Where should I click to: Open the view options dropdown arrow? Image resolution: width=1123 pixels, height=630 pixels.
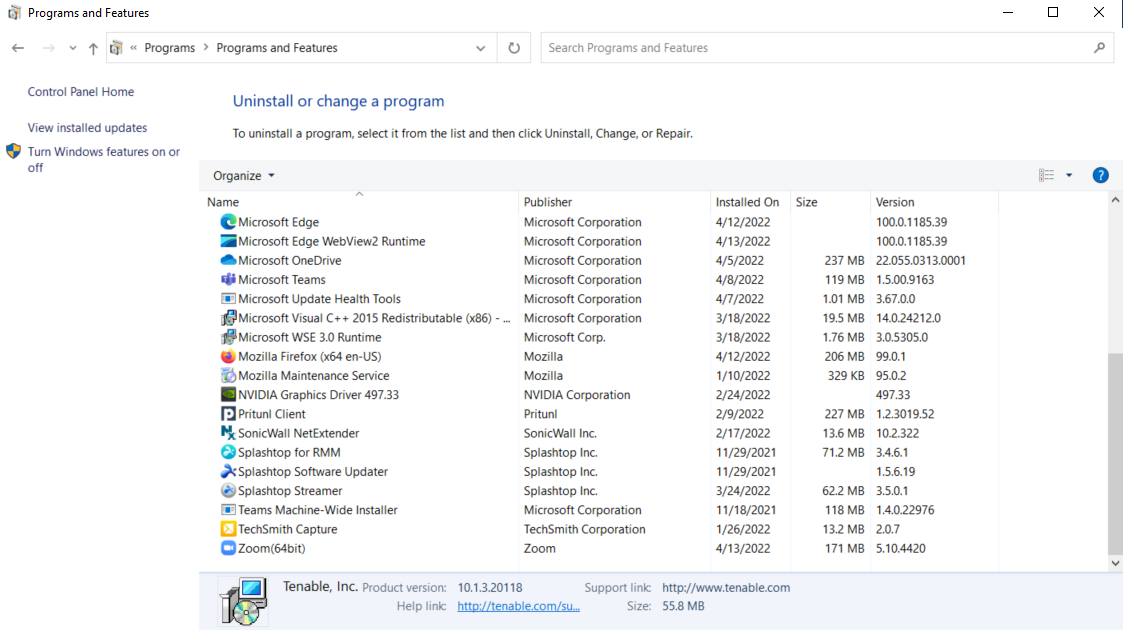coord(1069,175)
